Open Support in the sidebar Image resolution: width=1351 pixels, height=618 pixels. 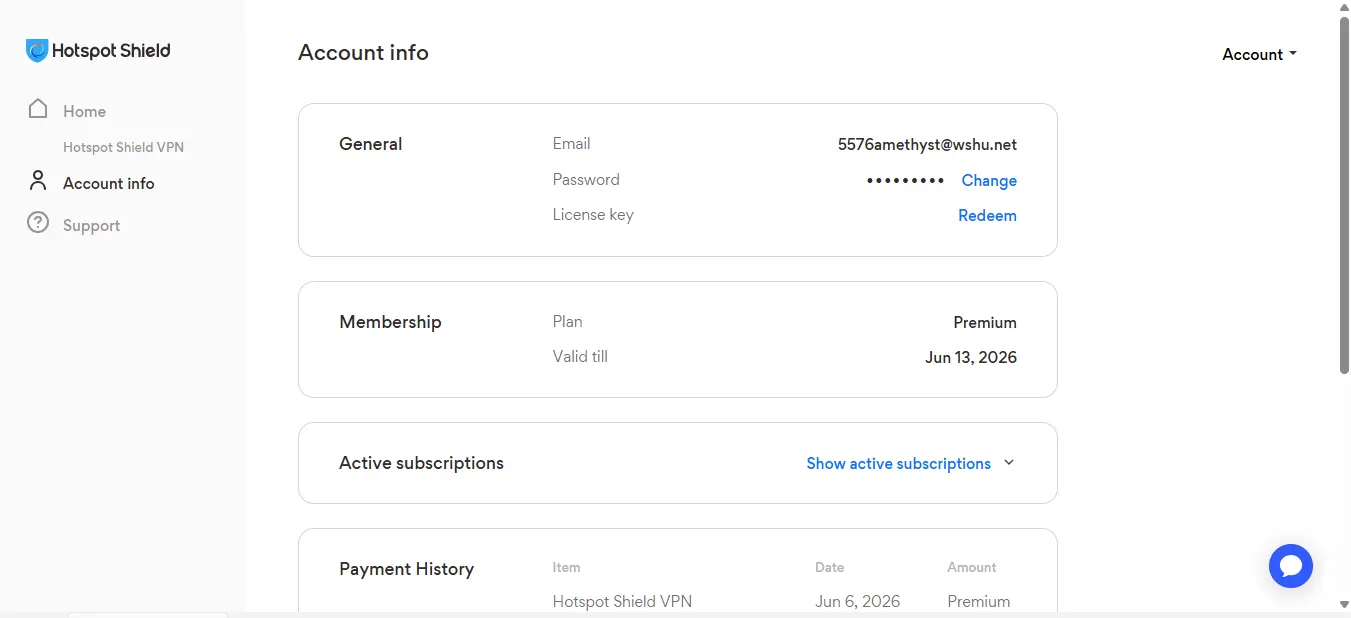pyautogui.click(x=91, y=226)
